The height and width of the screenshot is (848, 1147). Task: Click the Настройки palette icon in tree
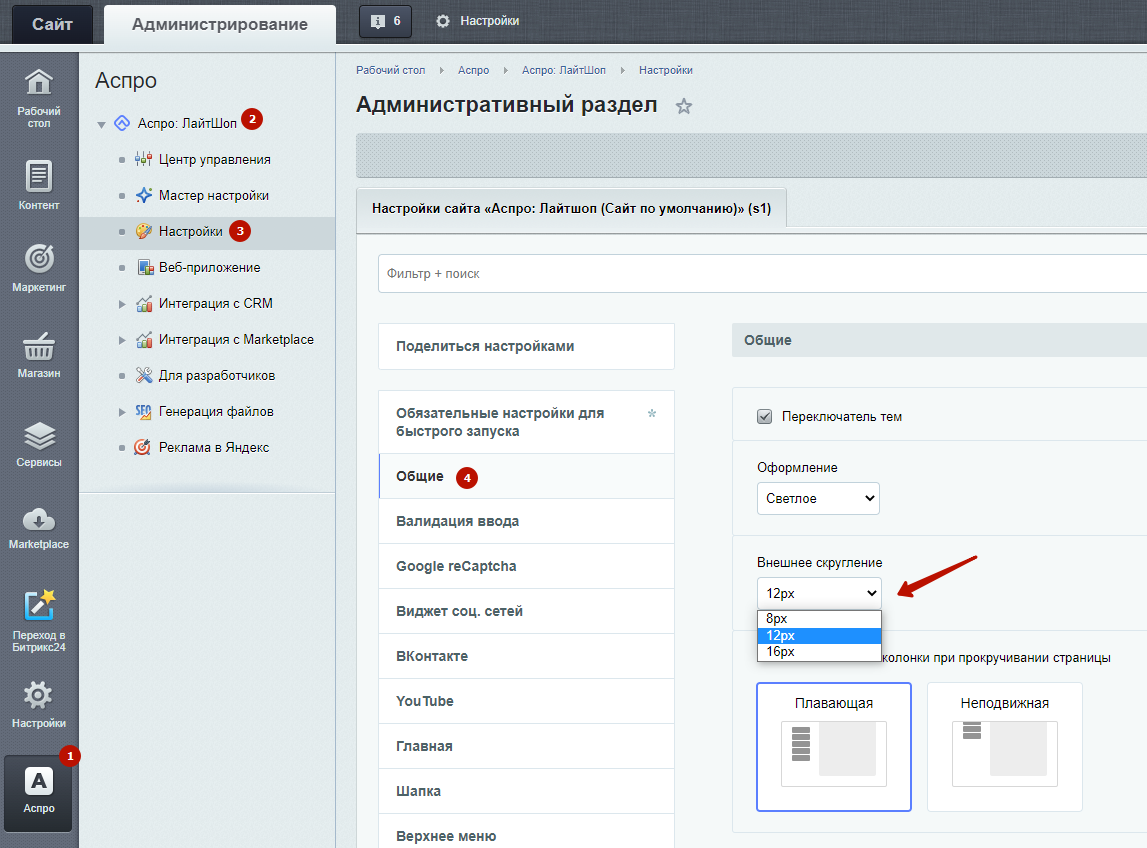pyautogui.click(x=143, y=231)
